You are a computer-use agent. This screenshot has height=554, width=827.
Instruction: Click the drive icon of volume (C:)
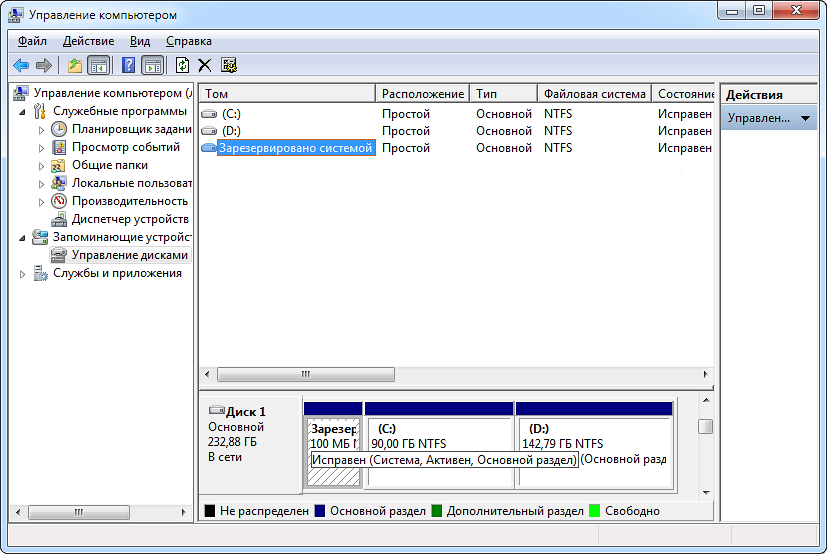(x=209, y=114)
